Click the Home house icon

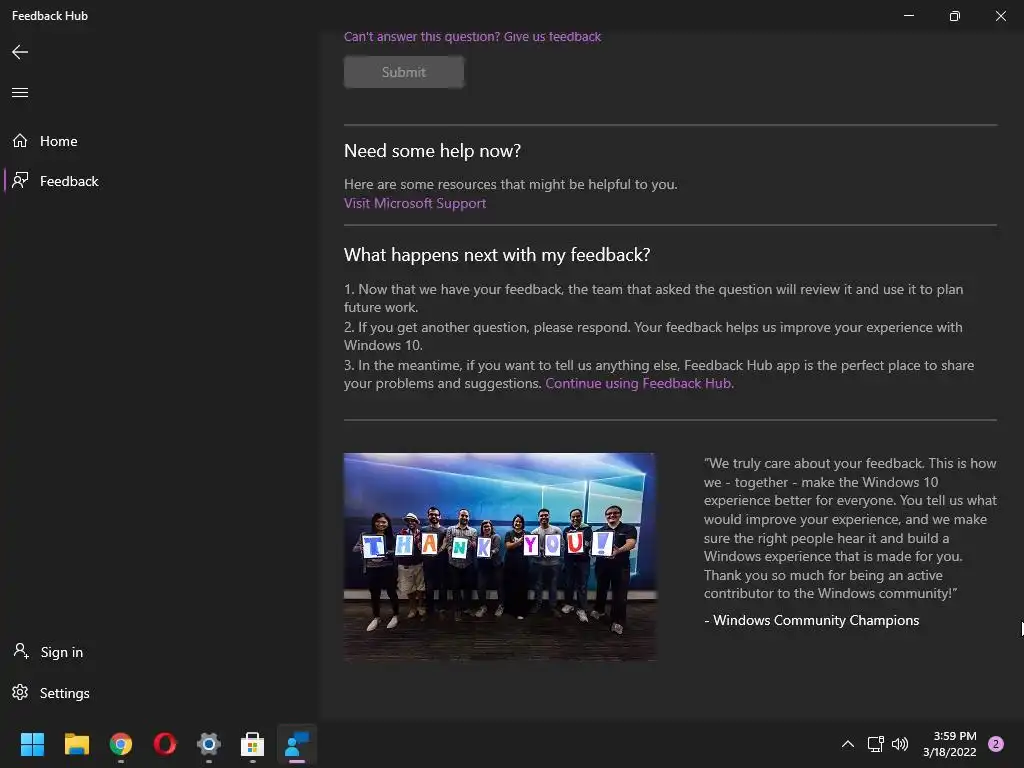click(x=20, y=140)
